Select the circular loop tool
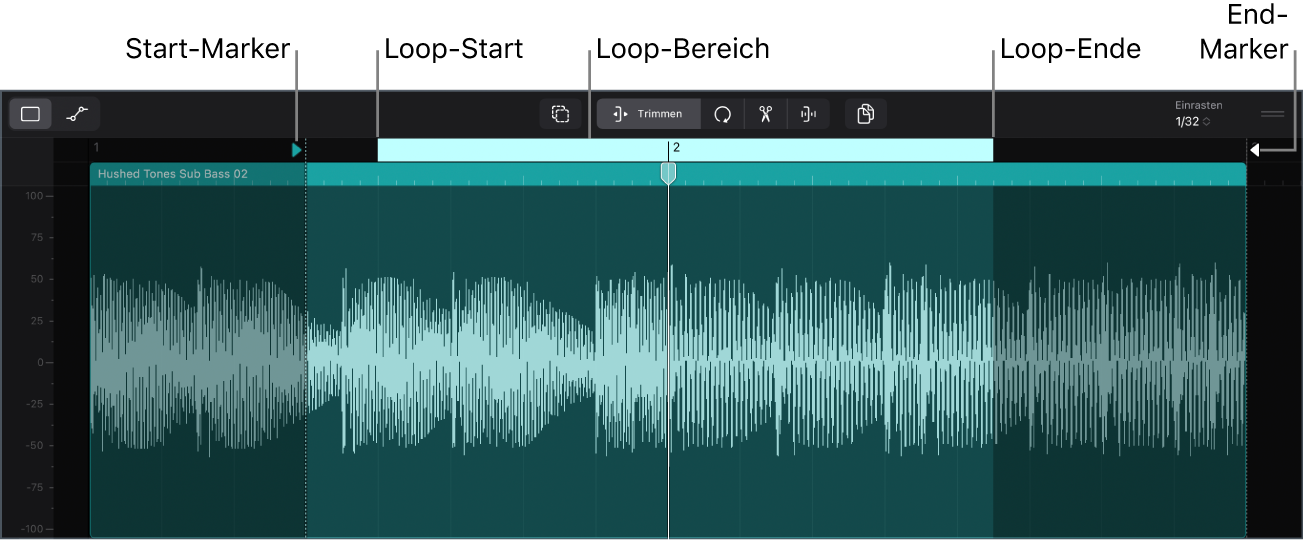 [x=722, y=114]
